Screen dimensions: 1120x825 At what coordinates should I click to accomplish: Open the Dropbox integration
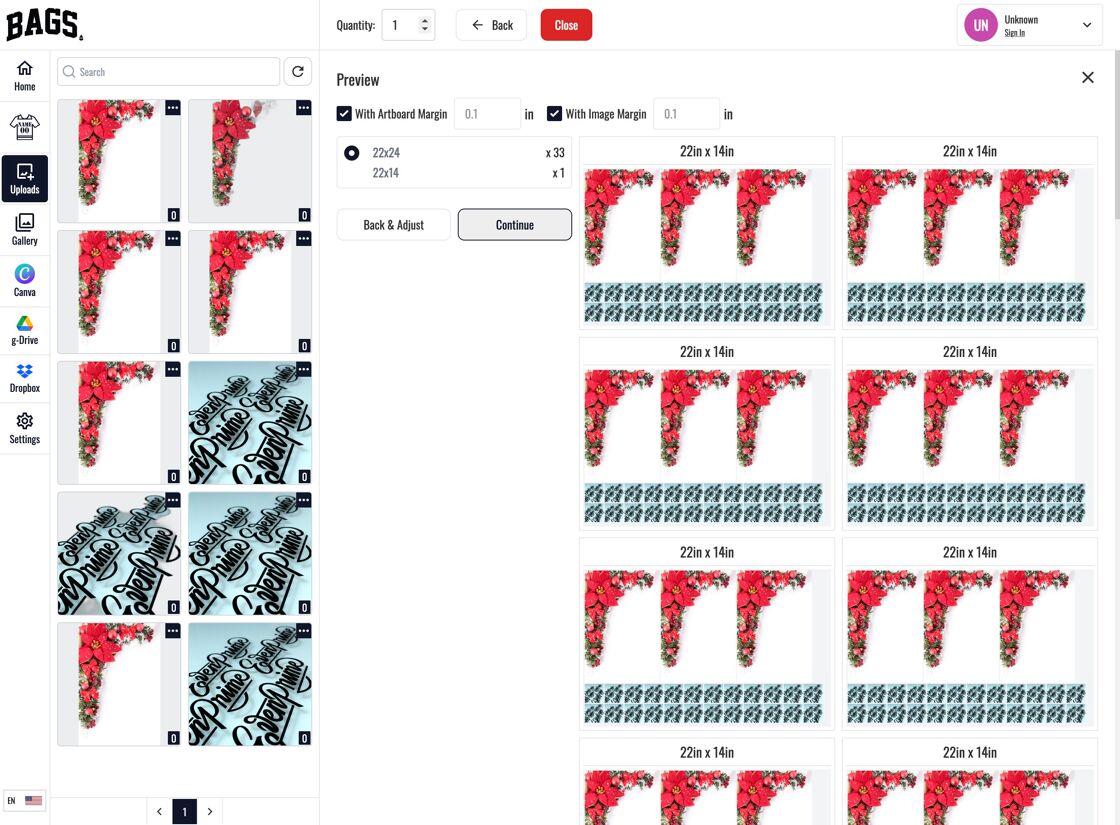pos(24,379)
